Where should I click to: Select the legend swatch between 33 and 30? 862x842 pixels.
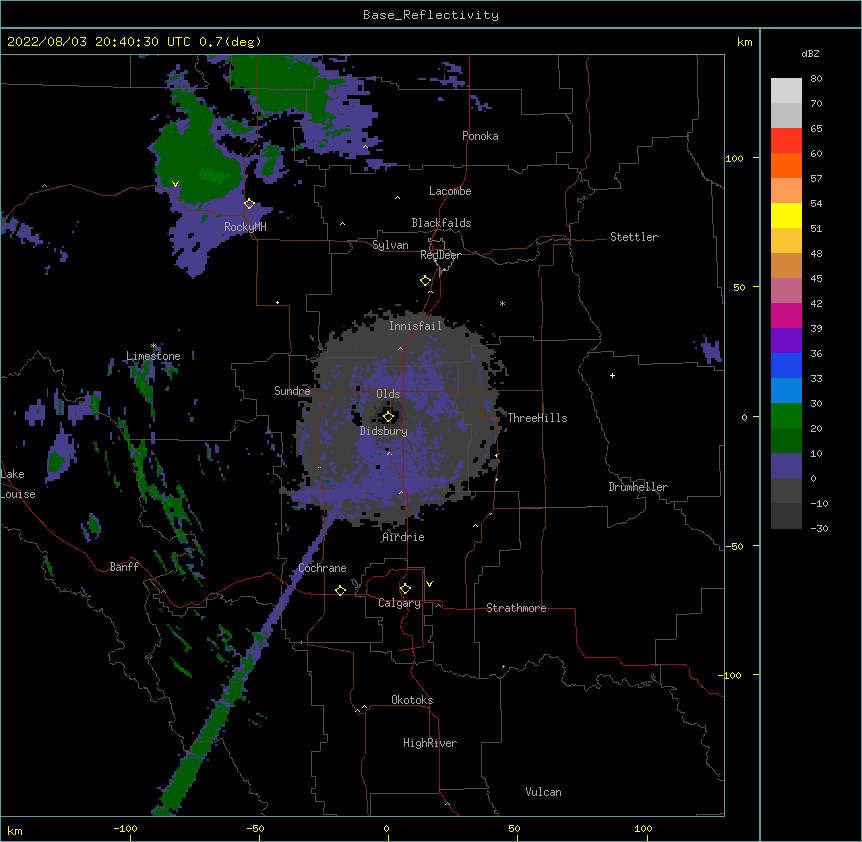(x=786, y=390)
